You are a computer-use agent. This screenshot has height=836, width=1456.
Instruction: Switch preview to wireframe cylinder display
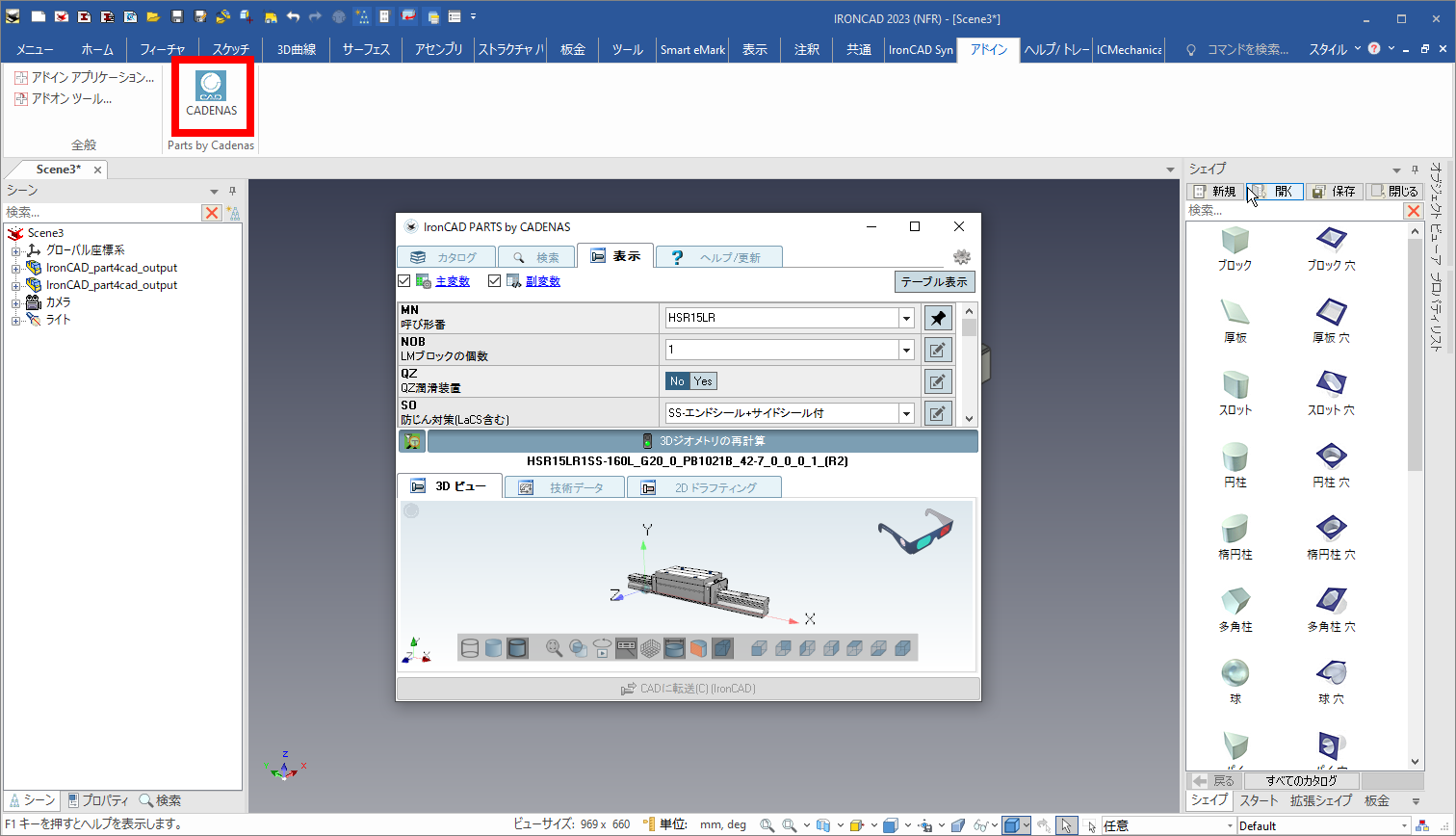click(470, 648)
